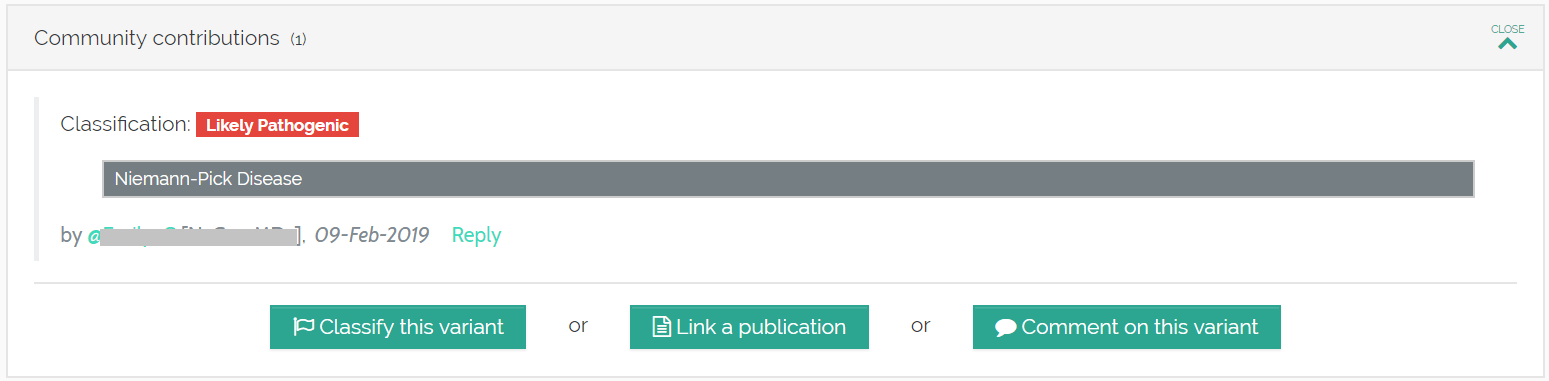This screenshot has width=1549, height=381.
Task: Click the speech bubble icon on Comment button
Action: coord(1006,328)
